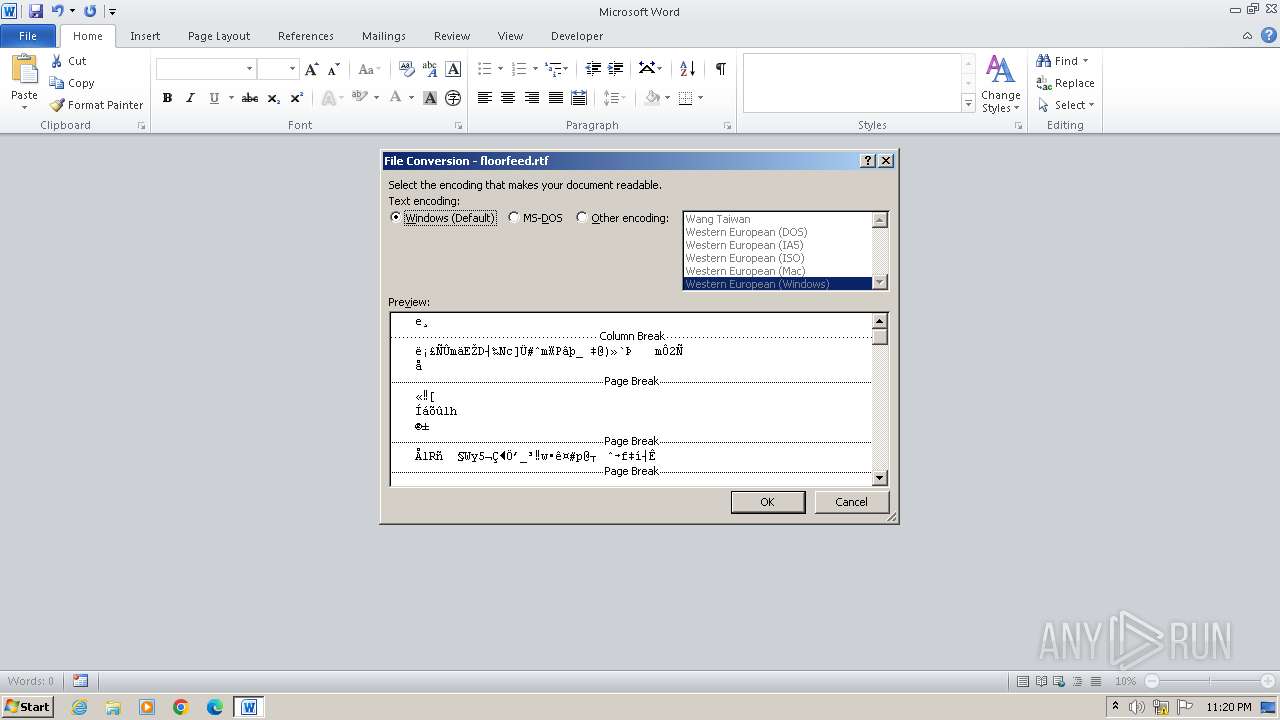Switch to the Mailings tab
The width and height of the screenshot is (1280, 720).
[x=384, y=36]
